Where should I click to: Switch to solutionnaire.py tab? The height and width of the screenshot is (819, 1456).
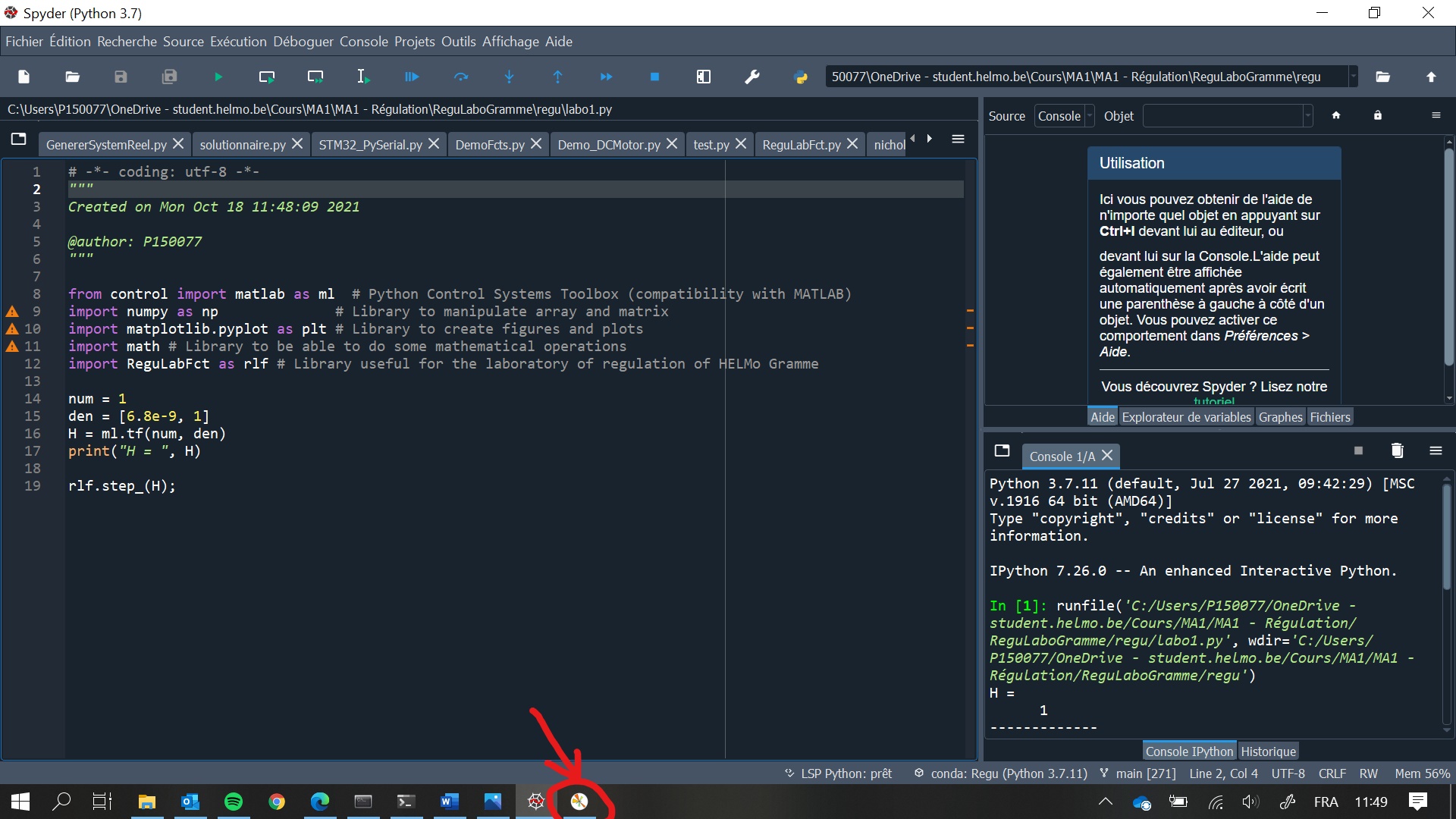[x=243, y=144]
